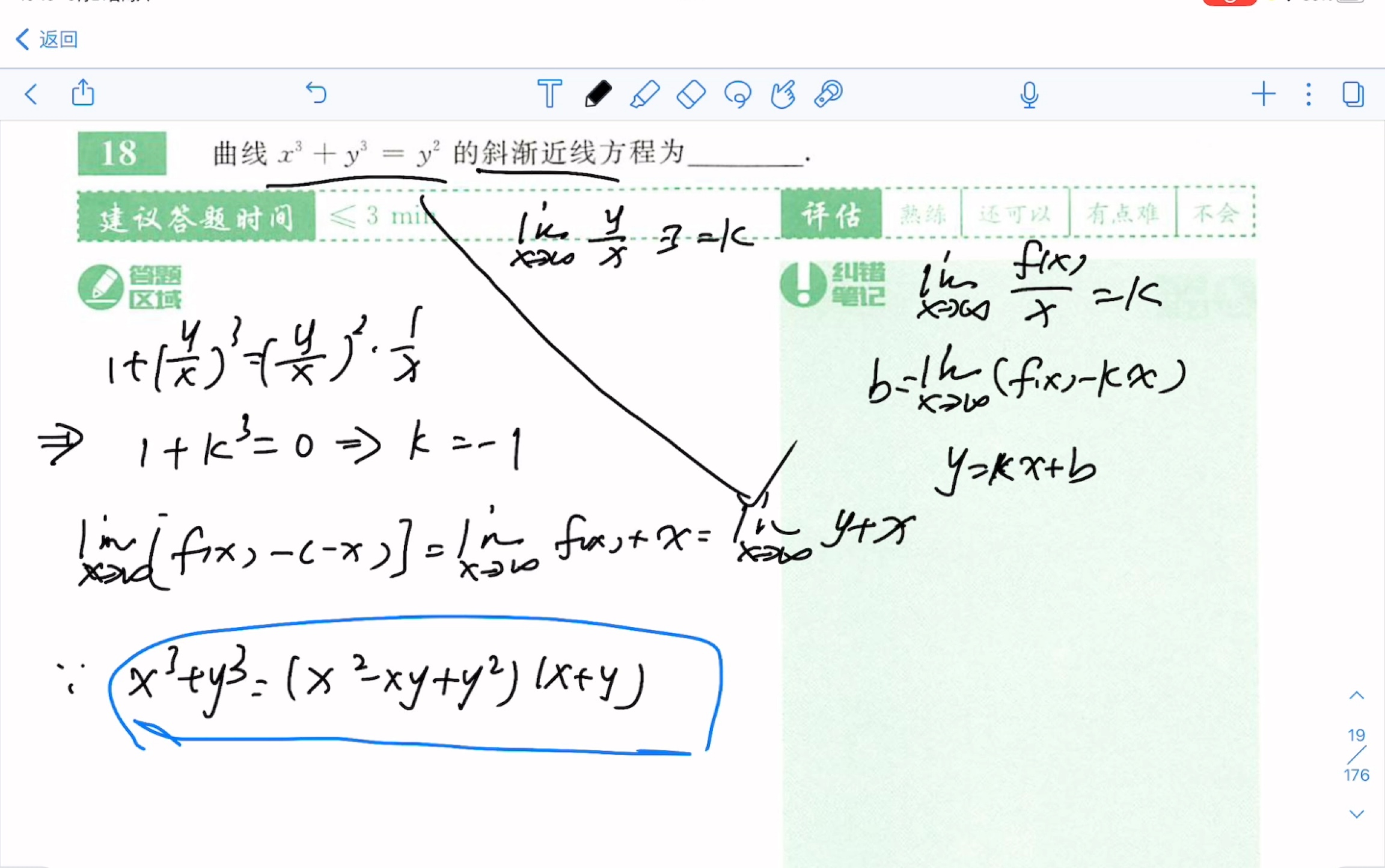Image resolution: width=1385 pixels, height=868 pixels.
Task: Click the 热练 difficulty rating tab
Action: tap(919, 214)
